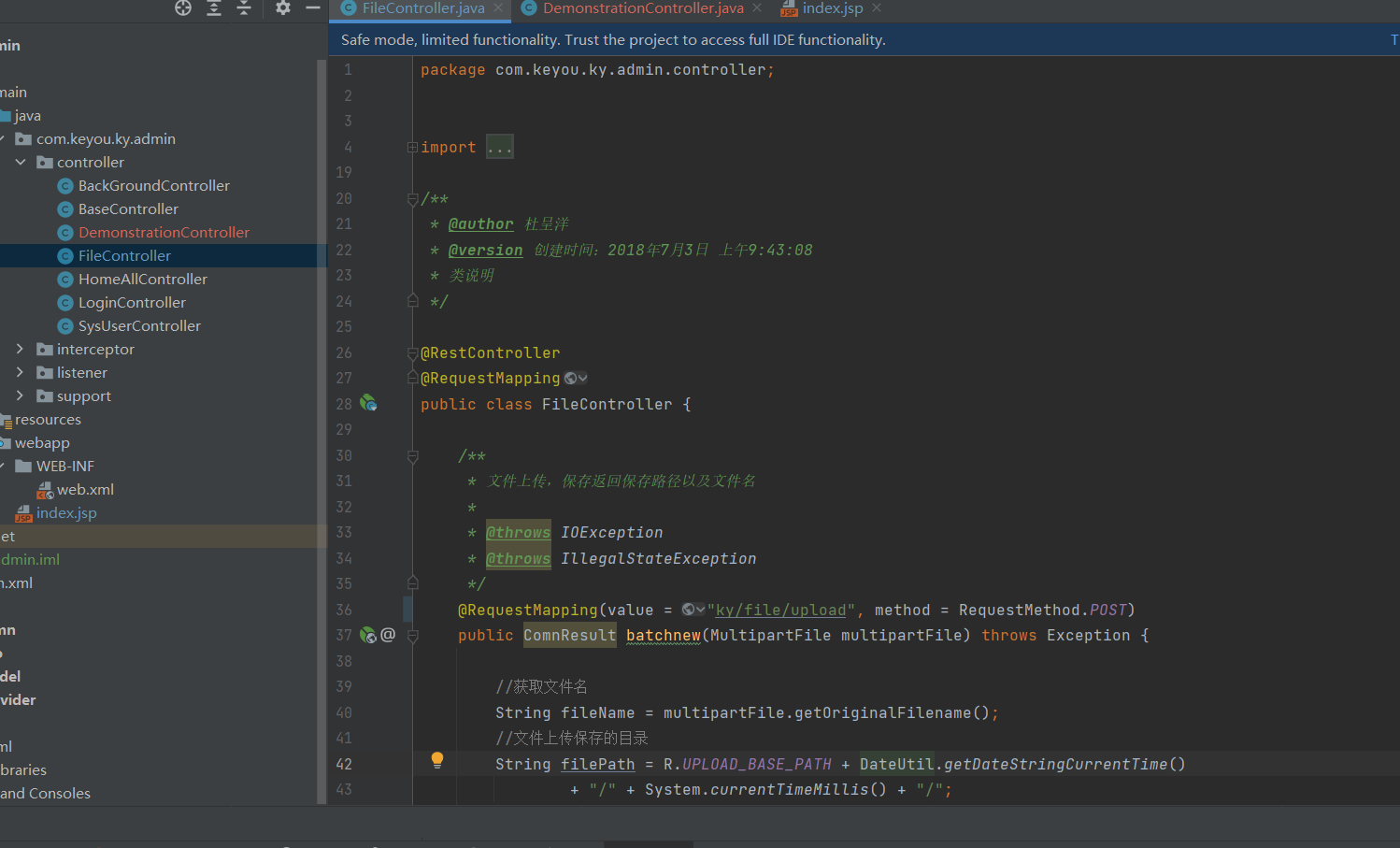Viewport: 1400px width, 848px height.
Task: Click the project tree vertical scrollbar
Action: pos(321,430)
